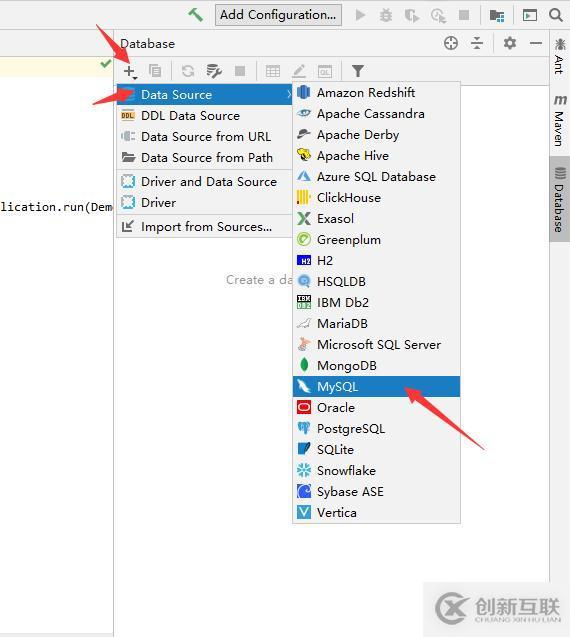The width and height of the screenshot is (570, 637).
Task: Select ClickHouse data source
Action: [x=376, y=198]
